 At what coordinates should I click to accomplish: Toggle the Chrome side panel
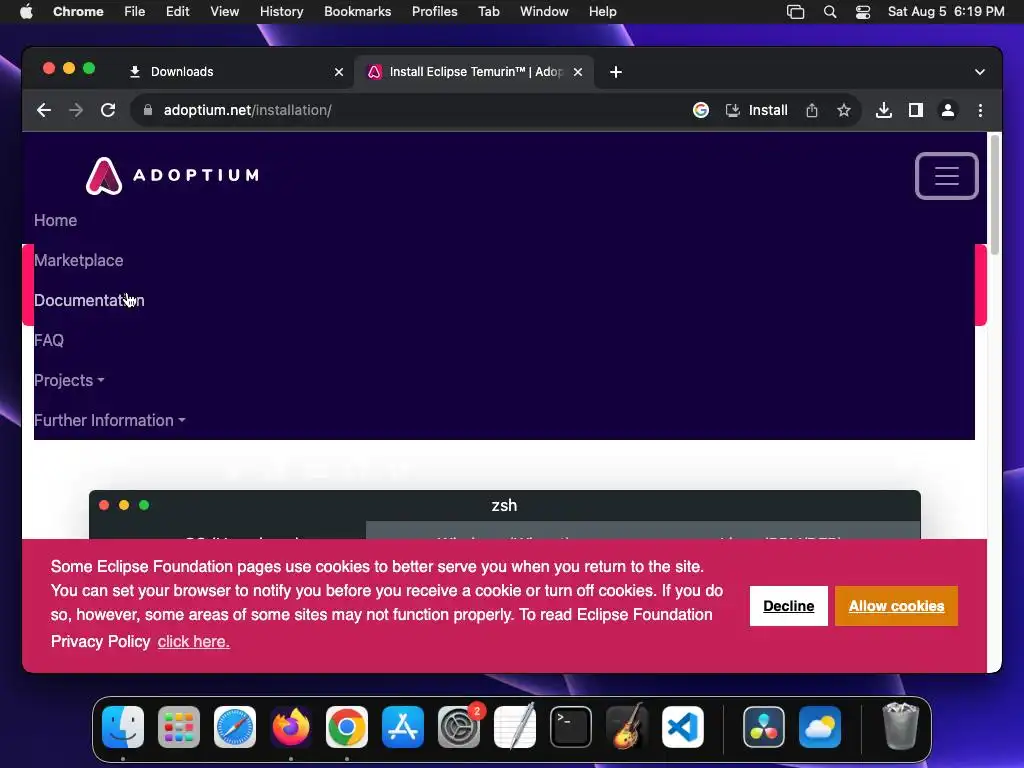pyautogui.click(x=916, y=110)
